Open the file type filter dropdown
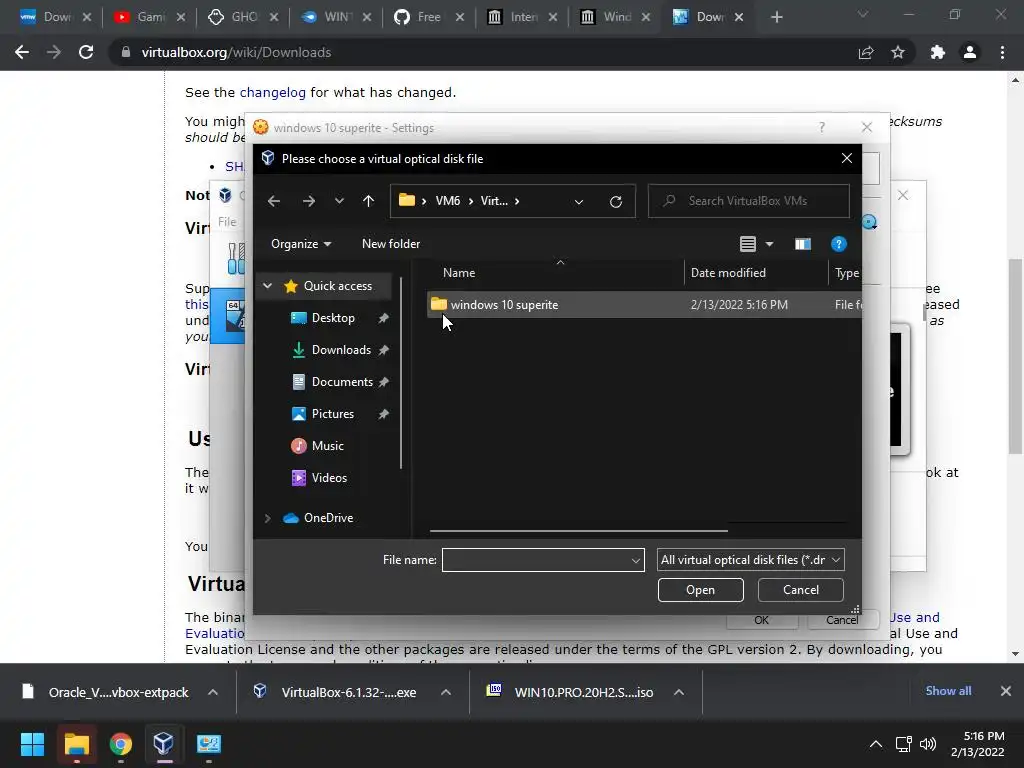This screenshot has height=768, width=1024. tap(751, 560)
